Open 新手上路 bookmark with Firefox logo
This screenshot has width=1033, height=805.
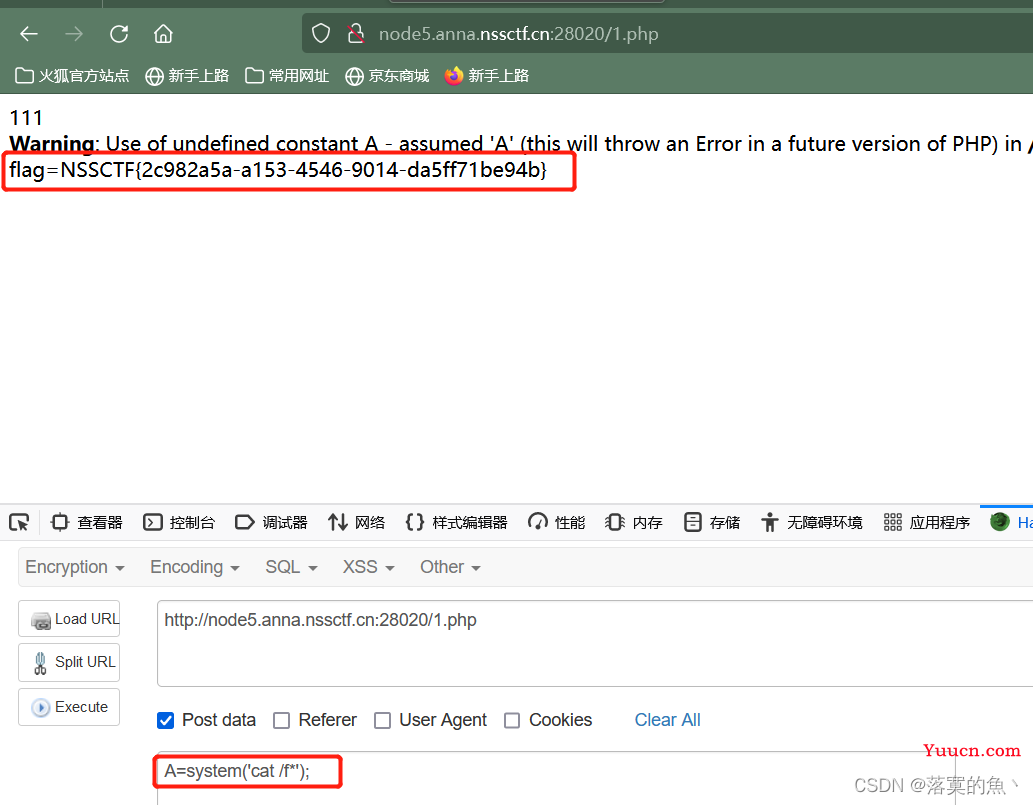487,76
